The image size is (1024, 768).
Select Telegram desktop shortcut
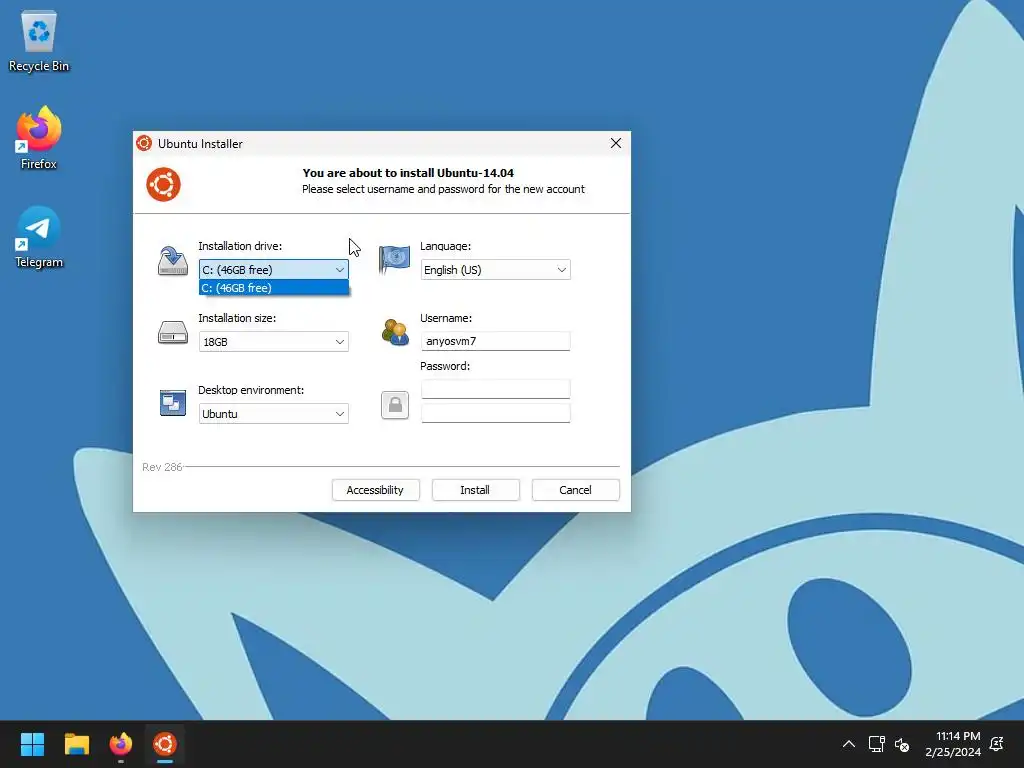pos(39,237)
